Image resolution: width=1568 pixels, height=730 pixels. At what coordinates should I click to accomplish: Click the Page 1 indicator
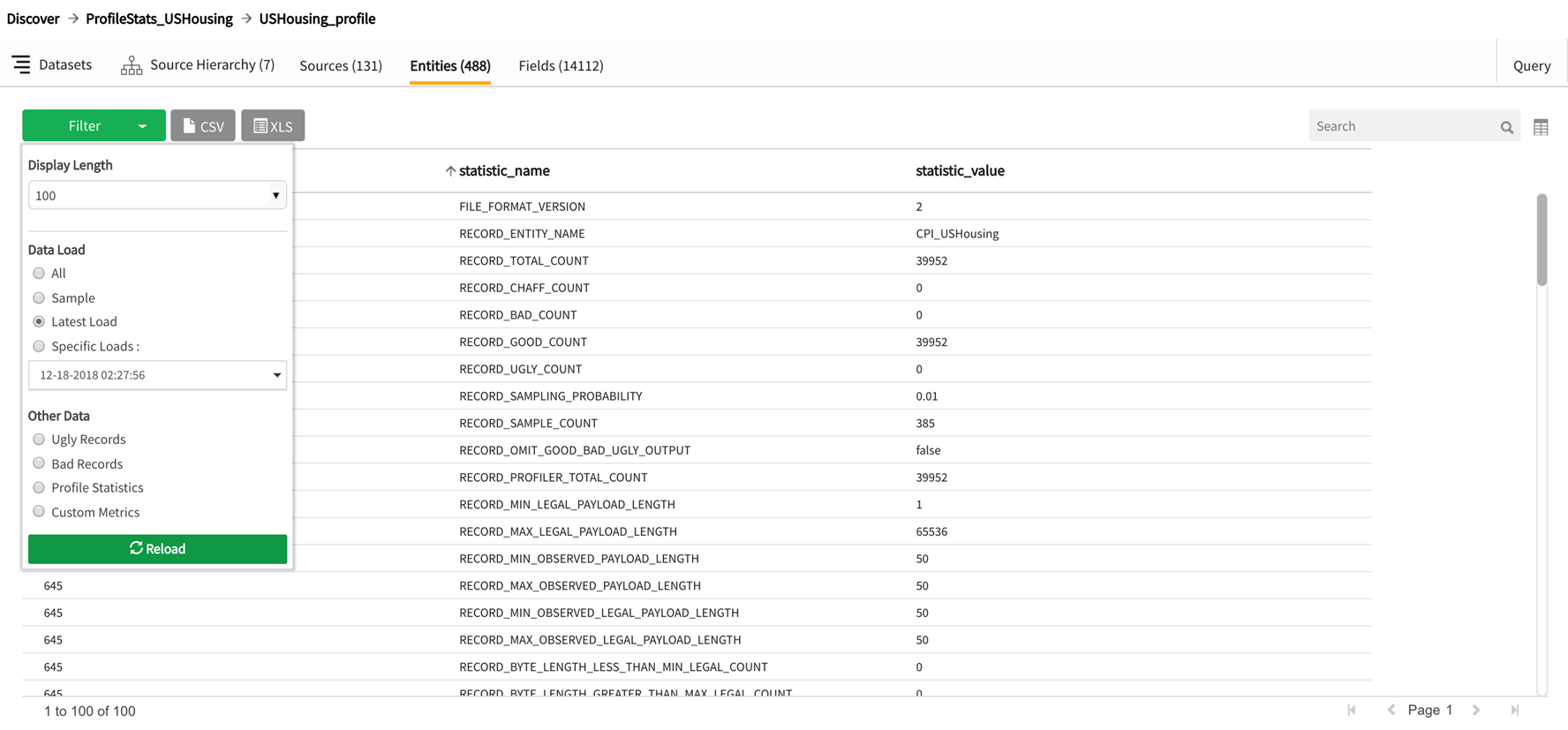1430,710
